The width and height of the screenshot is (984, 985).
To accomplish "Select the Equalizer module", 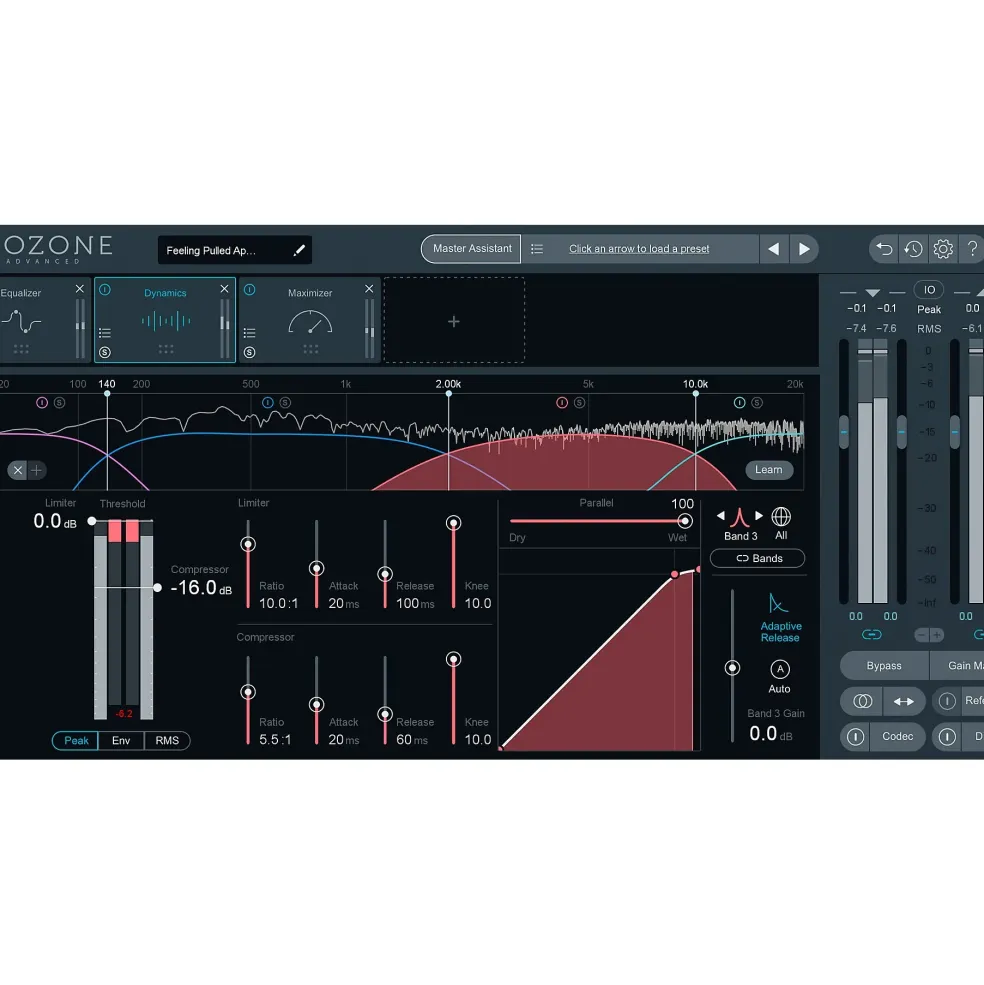I will (x=44, y=320).
